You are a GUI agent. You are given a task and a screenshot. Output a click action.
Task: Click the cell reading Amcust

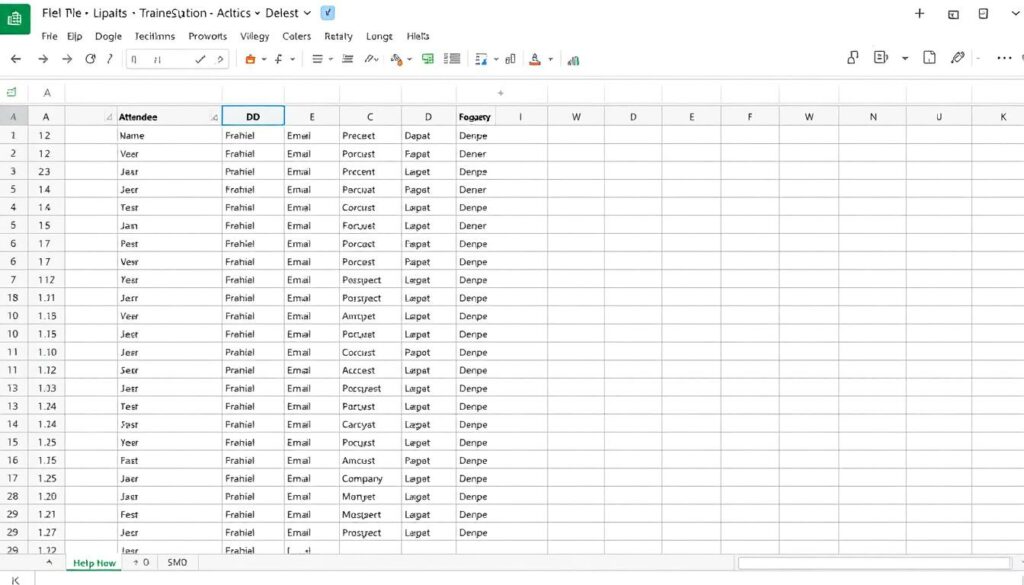coord(370,460)
